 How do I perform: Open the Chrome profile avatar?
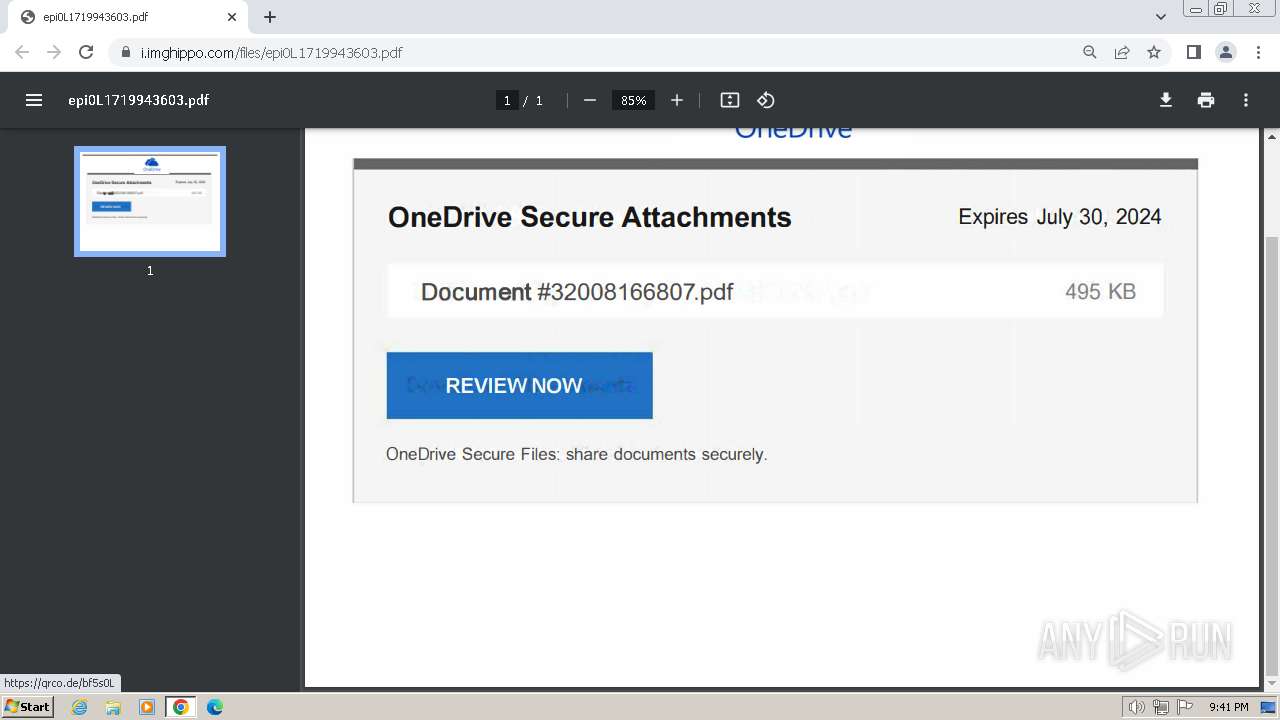[x=1225, y=52]
